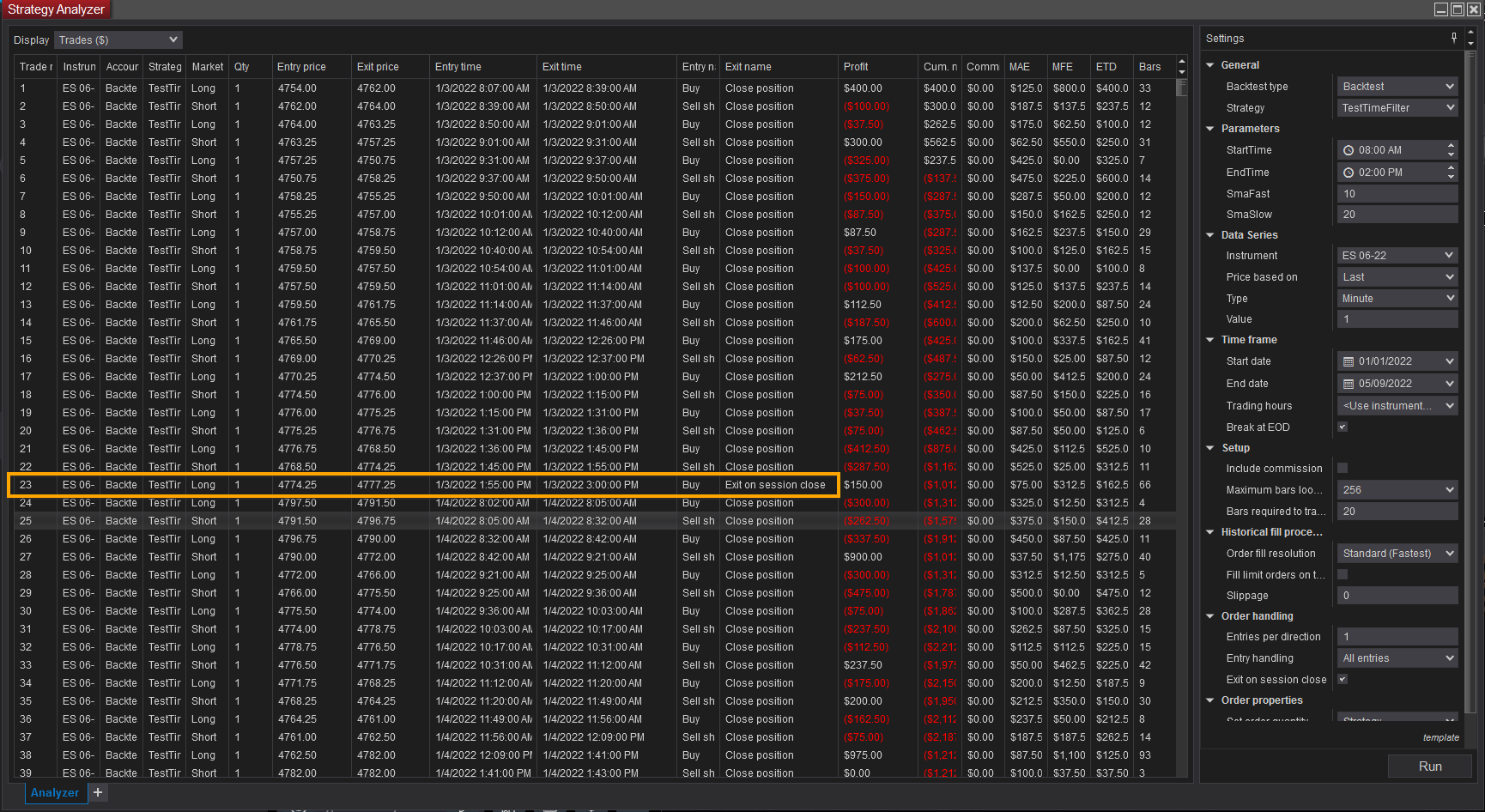The height and width of the screenshot is (812, 1485).
Task: Click the clock icon in the StartTime field
Action: 1349,150
